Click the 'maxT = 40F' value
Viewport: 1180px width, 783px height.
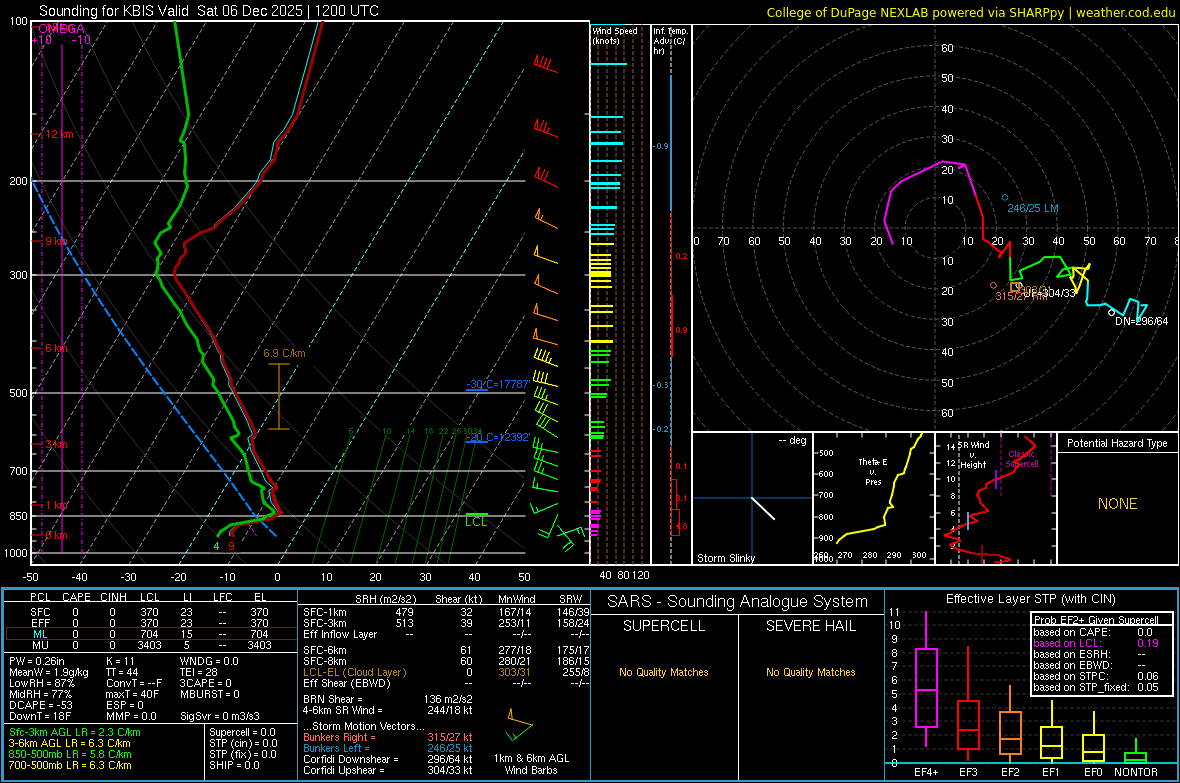[132, 694]
